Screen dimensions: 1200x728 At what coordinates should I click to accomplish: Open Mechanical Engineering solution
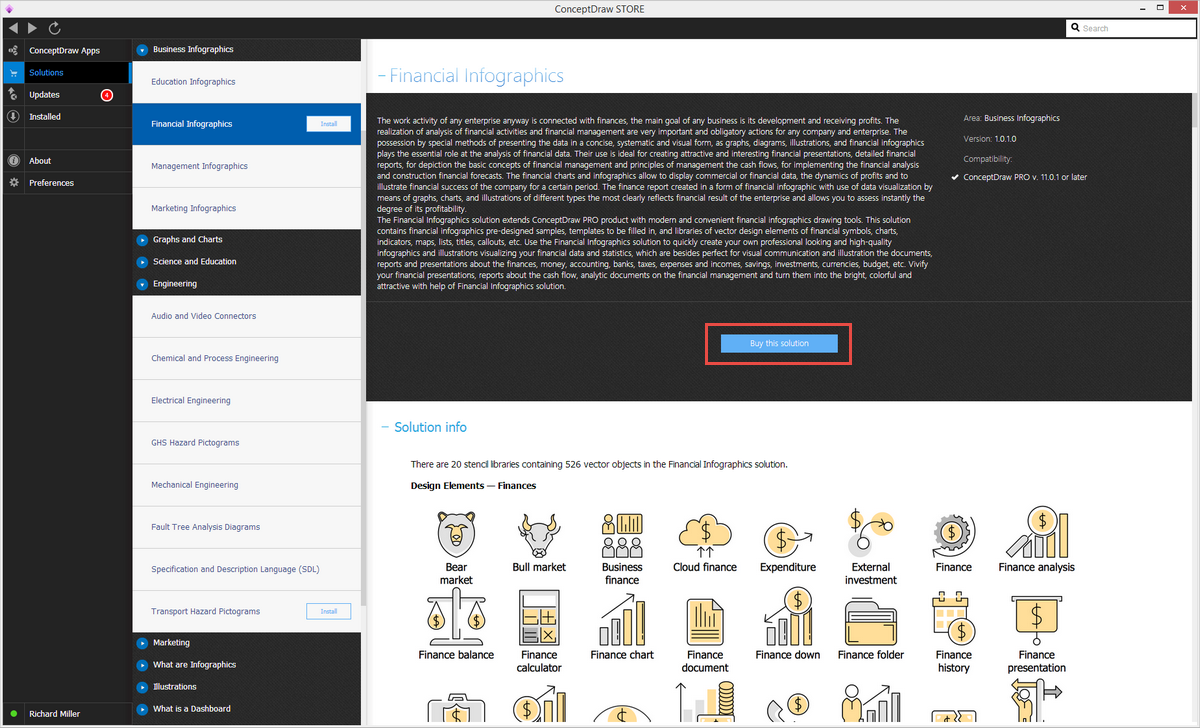[x=246, y=485]
